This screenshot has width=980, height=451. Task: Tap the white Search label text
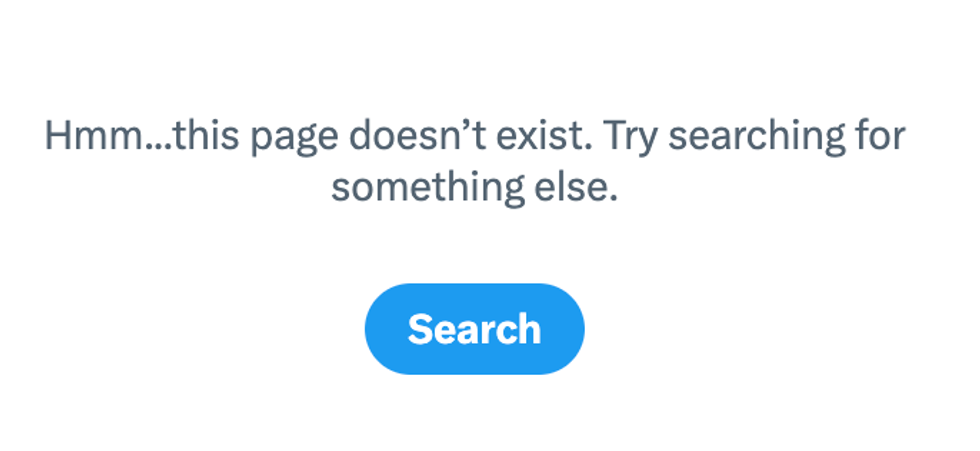(x=474, y=329)
